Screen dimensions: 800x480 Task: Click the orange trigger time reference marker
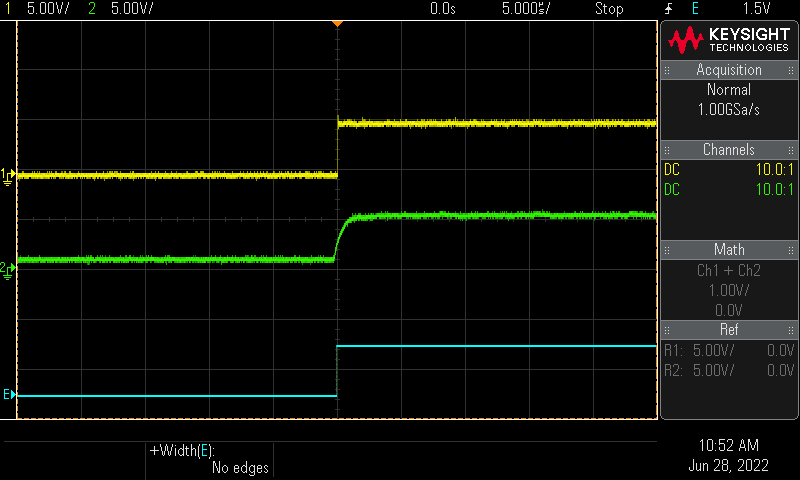pyautogui.click(x=337, y=24)
